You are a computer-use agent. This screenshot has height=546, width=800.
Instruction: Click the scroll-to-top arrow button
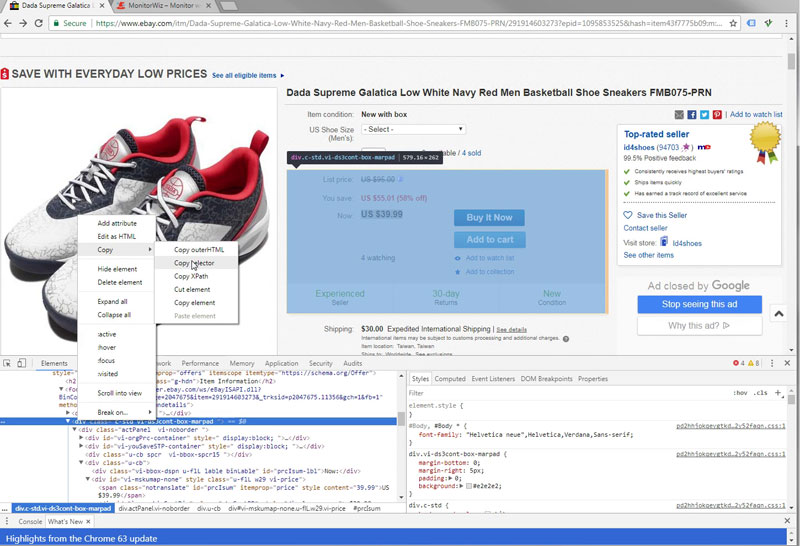[779, 314]
